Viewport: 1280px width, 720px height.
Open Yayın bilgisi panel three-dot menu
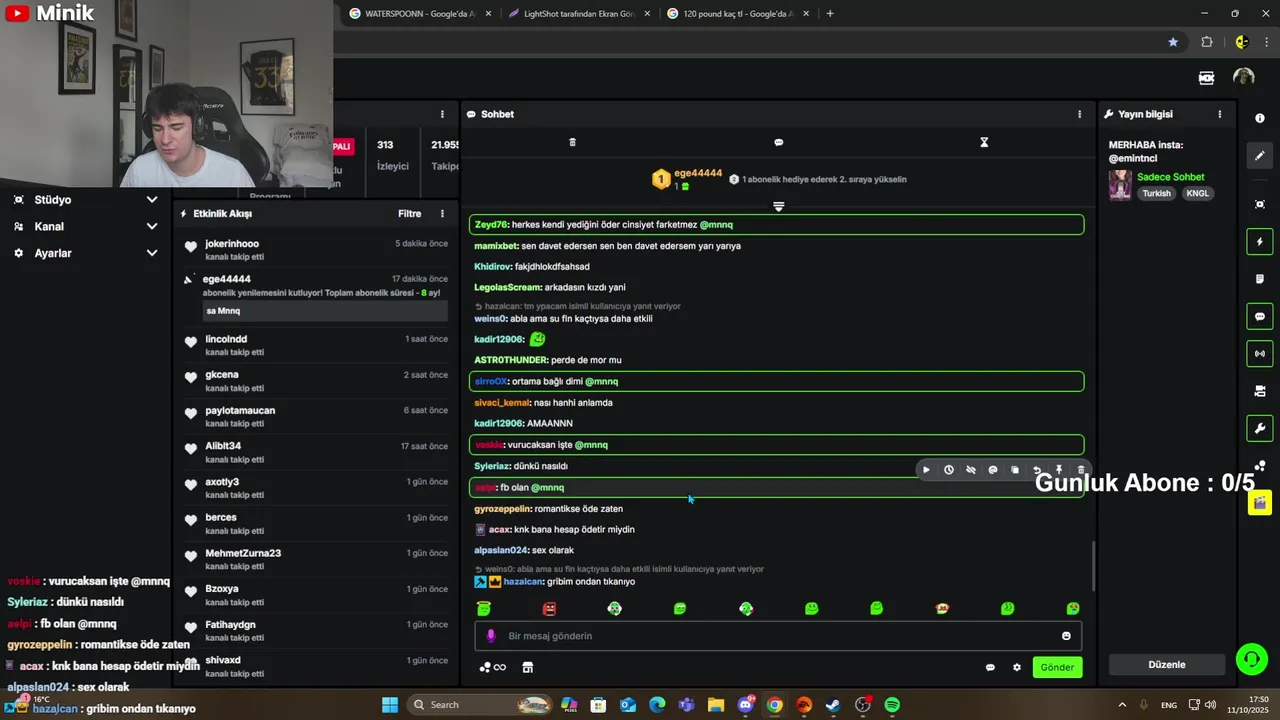pyautogui.click(x=1220, y=114)
